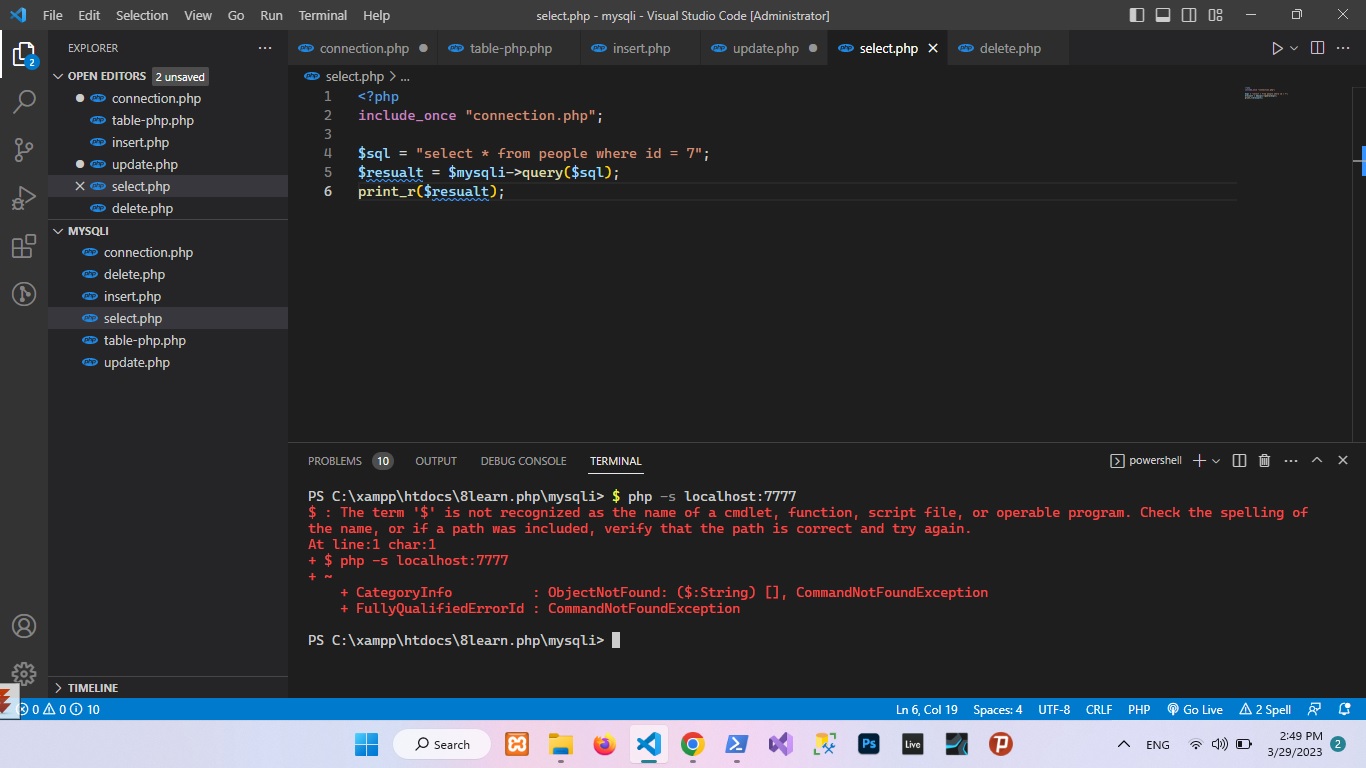The width and height of the screenshot is (1366, 768).
Task: Open the Edit menu
Action: (x=89, y=15)
